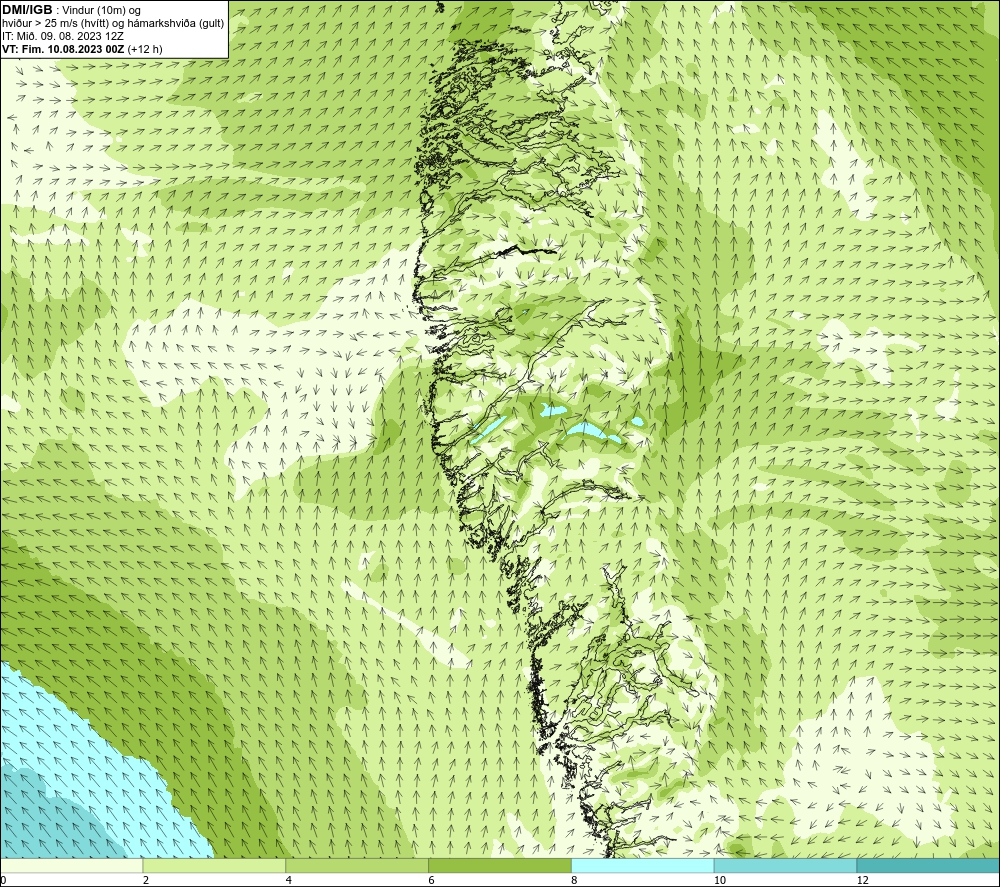1000x887 pixels.
Task: Click the scale label '2'
Action: tap(146, 881)
